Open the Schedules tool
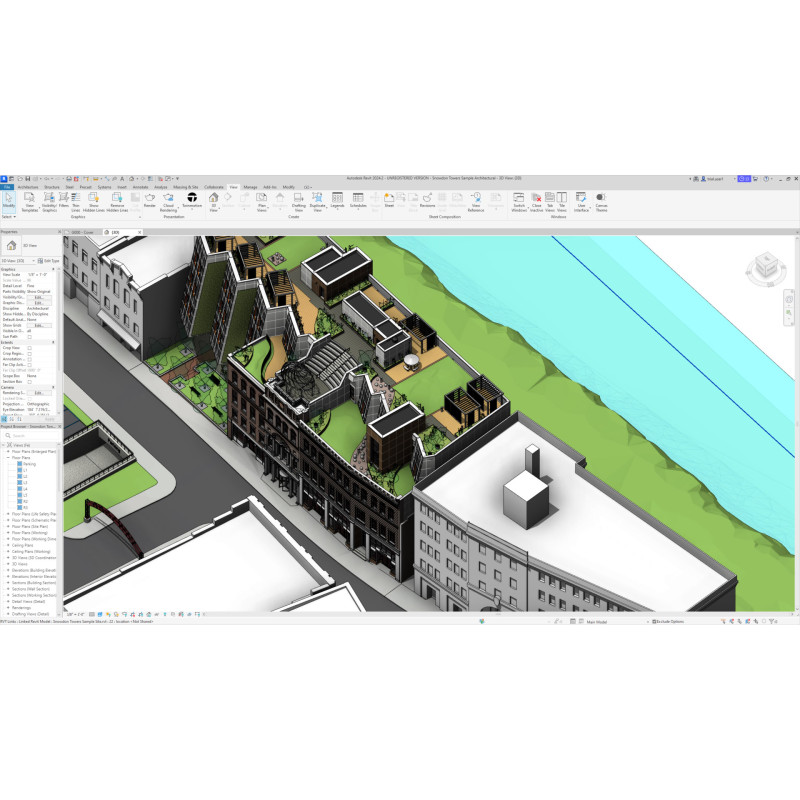The image size is (800, 800). pos(358,199)
